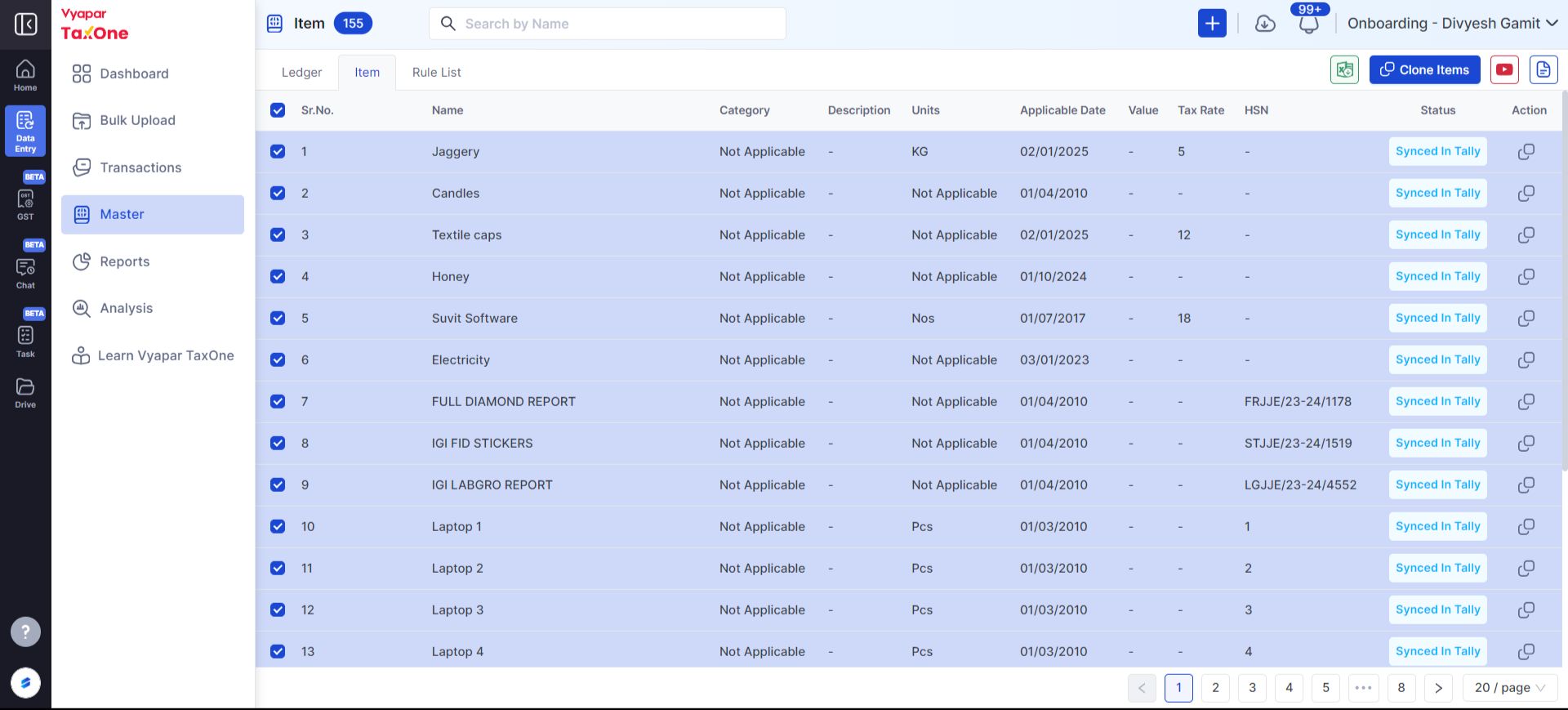
Task: Click the clone icon in Laptop 2 row
Action: coord(1526,569)
